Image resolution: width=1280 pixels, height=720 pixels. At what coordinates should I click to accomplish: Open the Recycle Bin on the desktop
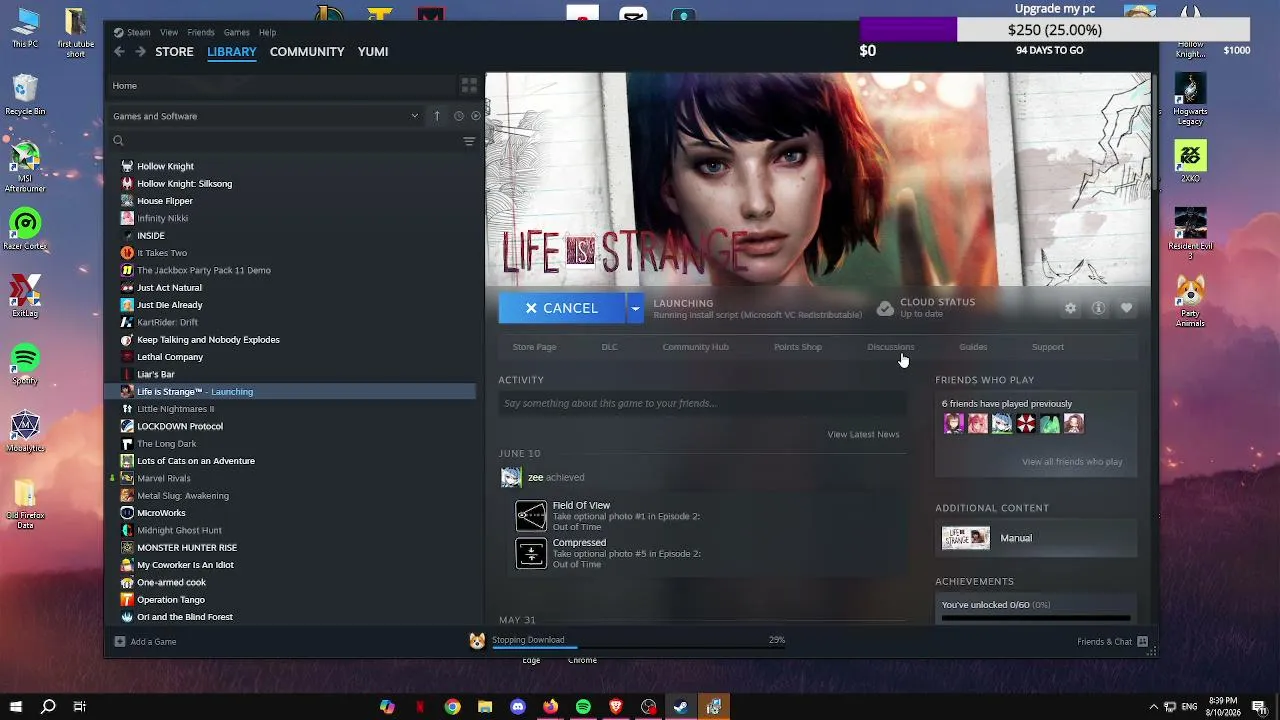pyautogui.click(x=25, y=95)
